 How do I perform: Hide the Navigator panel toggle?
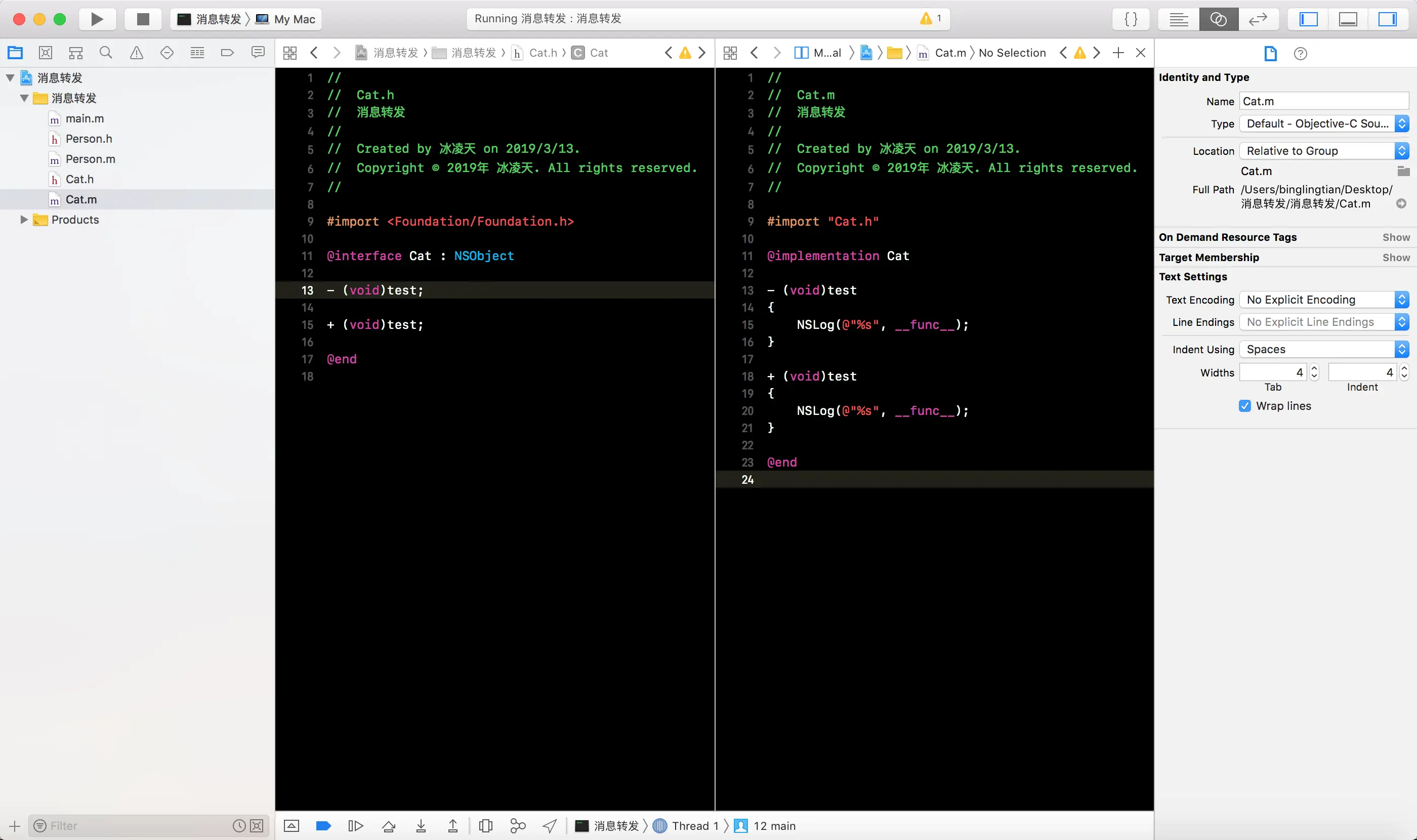[1308, 19]
